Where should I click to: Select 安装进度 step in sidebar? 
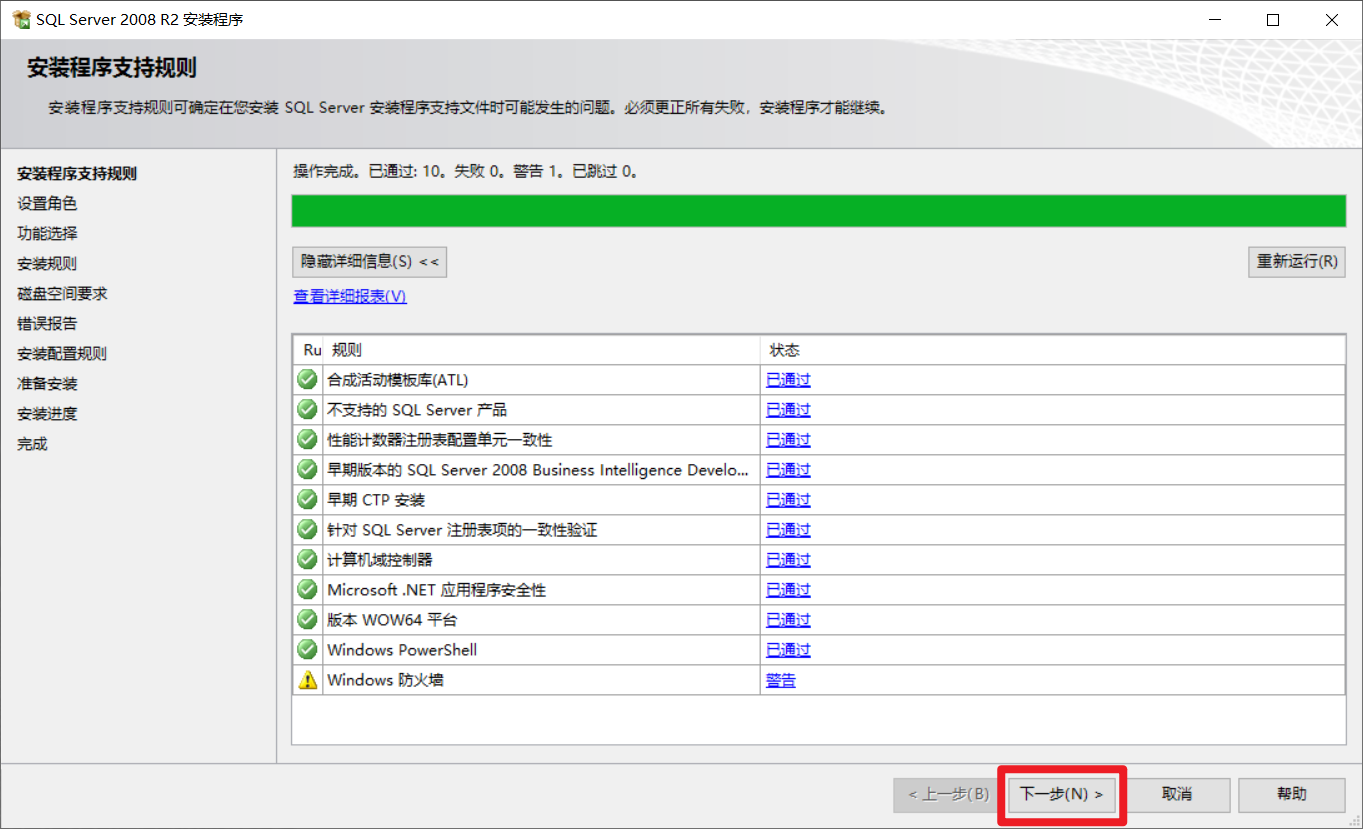click(x=47, y=414)
